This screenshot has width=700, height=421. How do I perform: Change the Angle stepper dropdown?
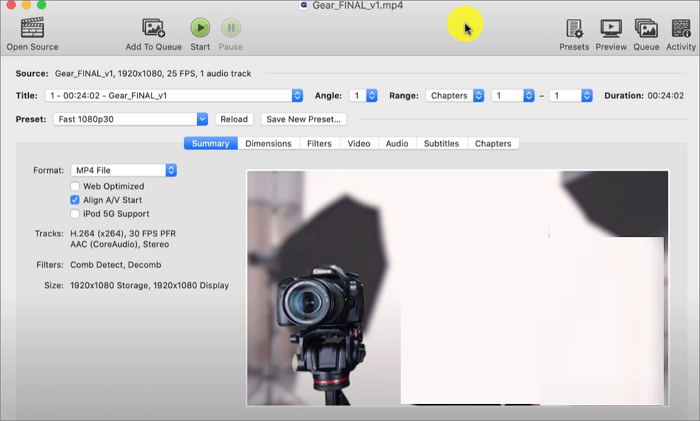pos(363,96)
